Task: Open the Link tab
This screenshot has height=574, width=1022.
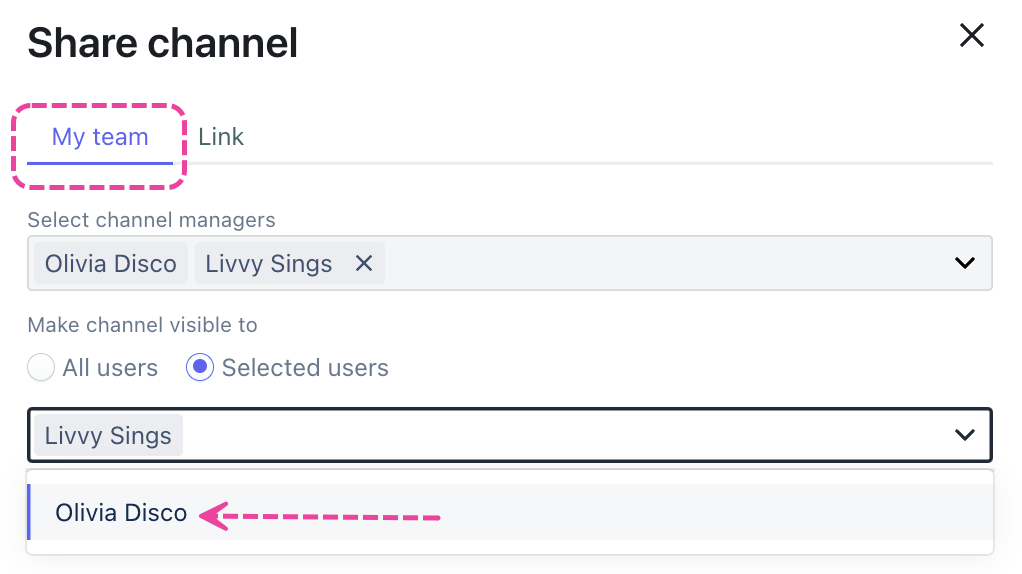Action: click(221, 137)
